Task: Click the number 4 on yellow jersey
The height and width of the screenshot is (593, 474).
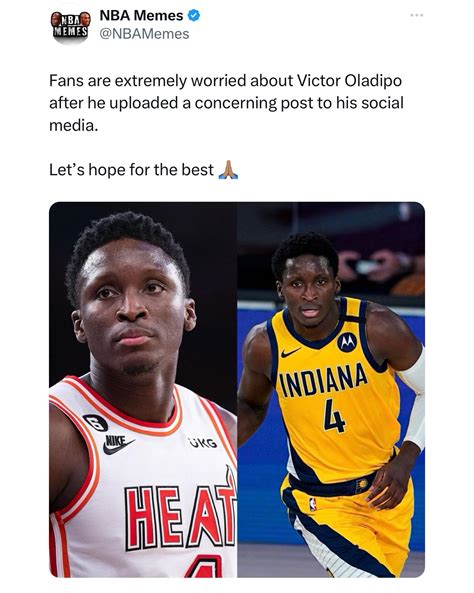Action: 335,418
